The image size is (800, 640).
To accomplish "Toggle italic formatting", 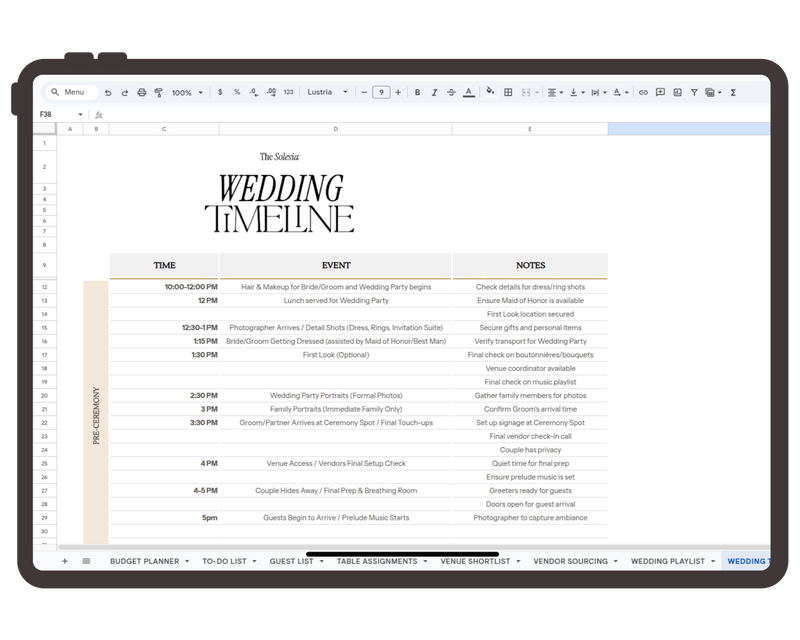I will [x=434, y=92].
